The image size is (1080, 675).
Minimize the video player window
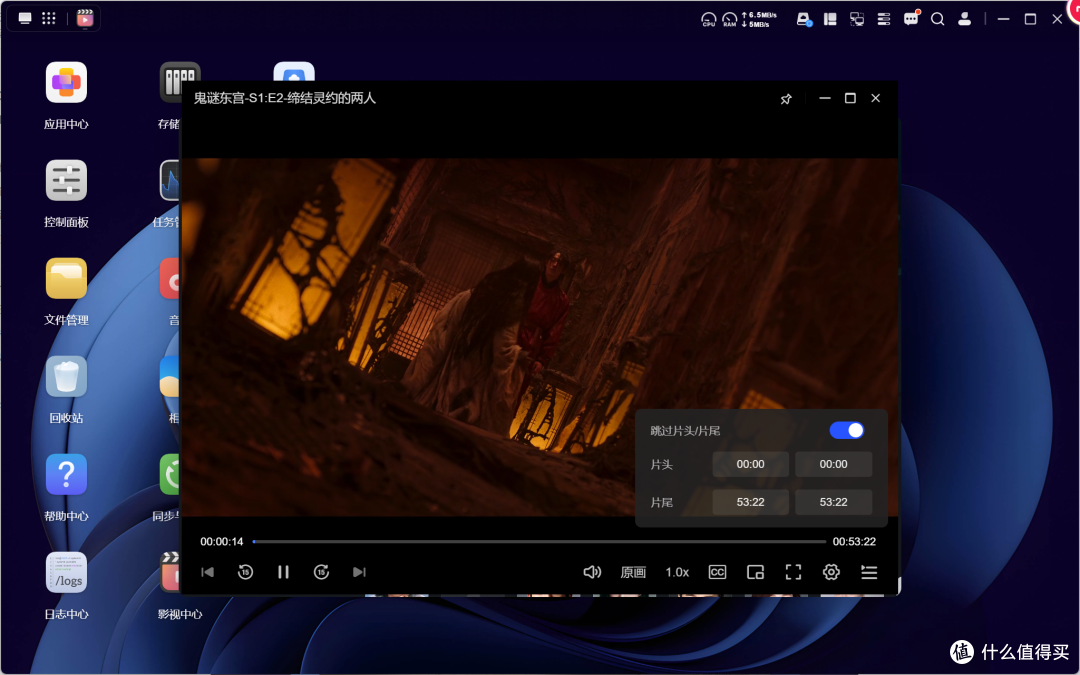[824, 98]
